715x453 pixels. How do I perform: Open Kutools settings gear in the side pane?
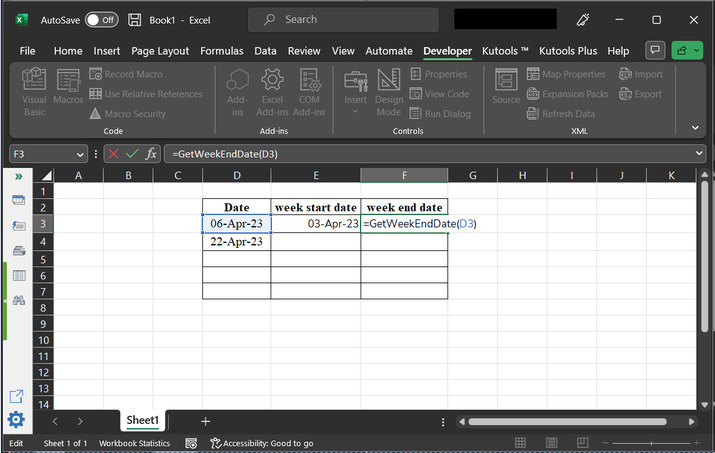pos(16,420)
